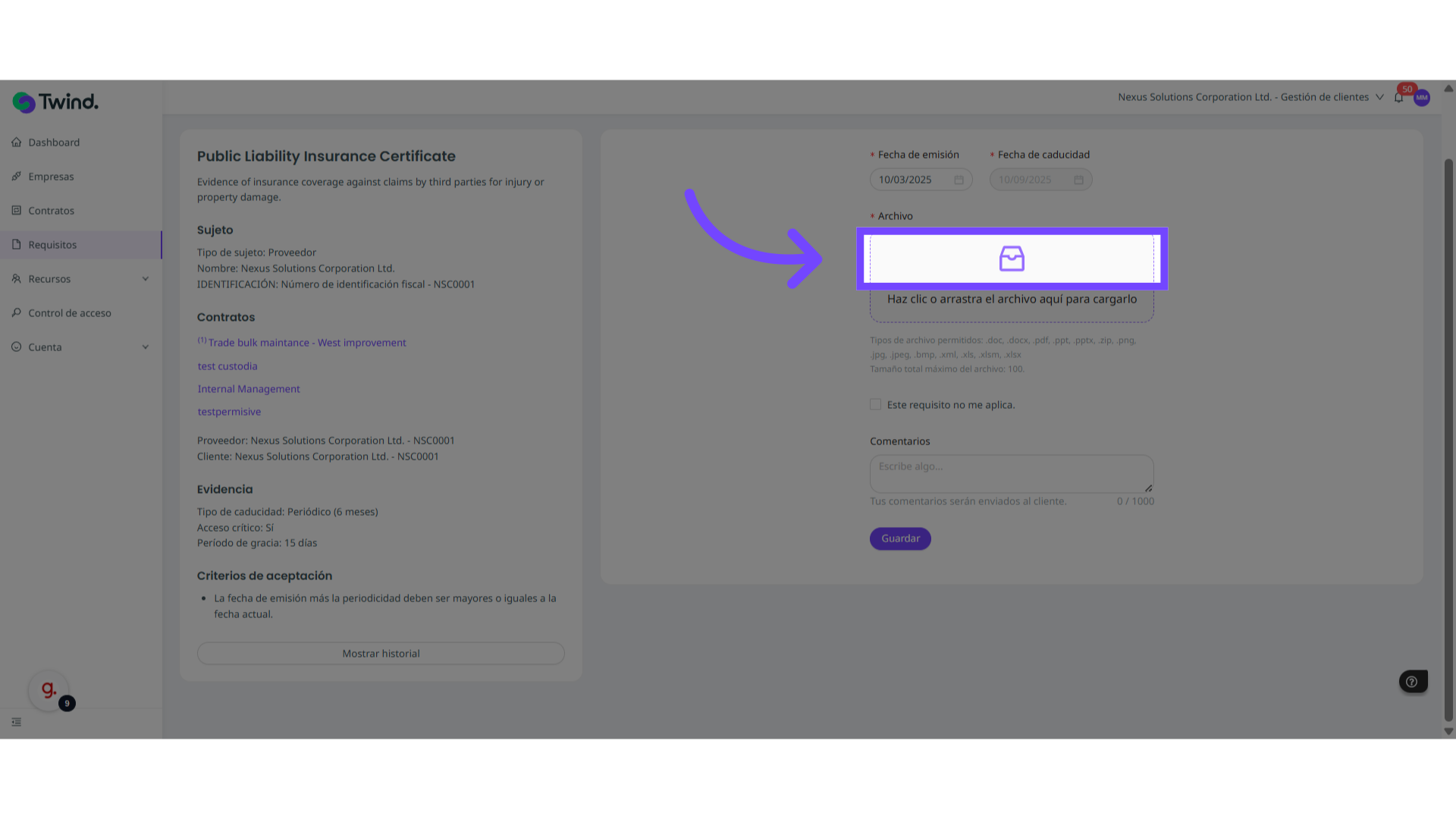Check 'Este requisito no me aplica' box
Screen dimensions: 1456x819
[x=876, y=405]
